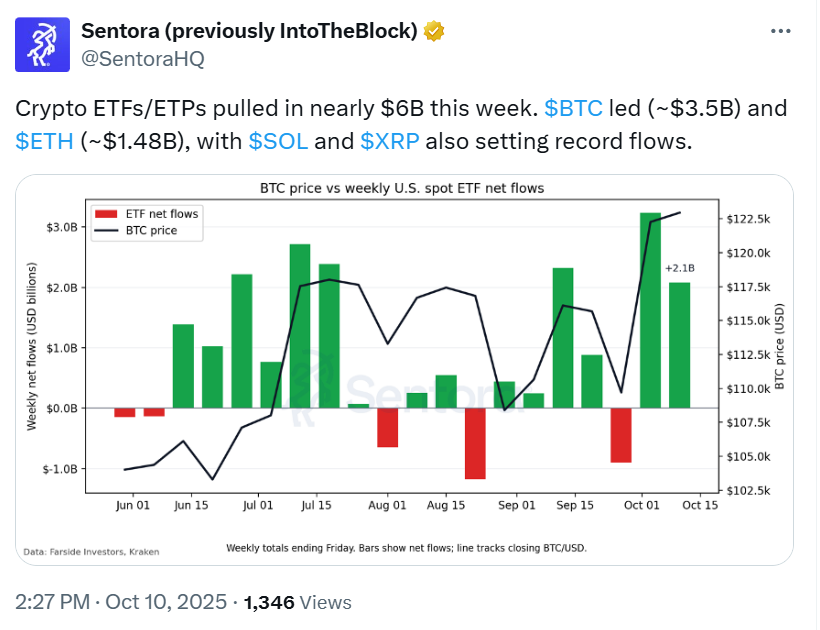Click the Farside Investors data credit
Image resolution: width=820 pixels, height=630 pixels.
click(91, 551)
